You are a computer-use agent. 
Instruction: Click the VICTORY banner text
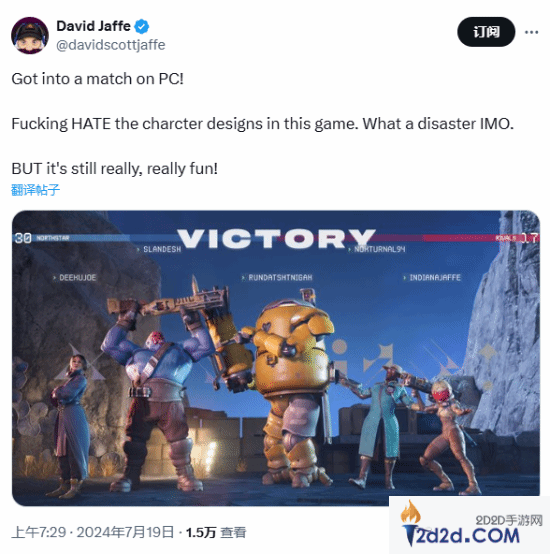click(x=276, y=238)
